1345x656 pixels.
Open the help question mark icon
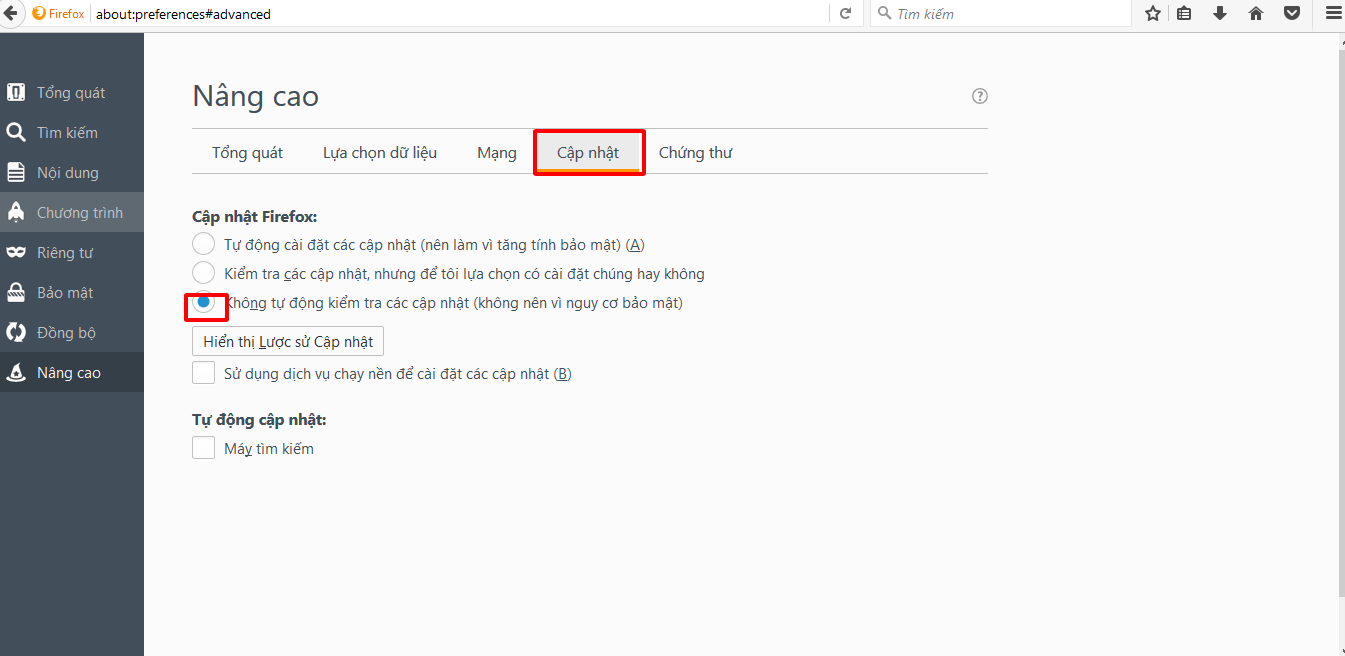(980, 96)
